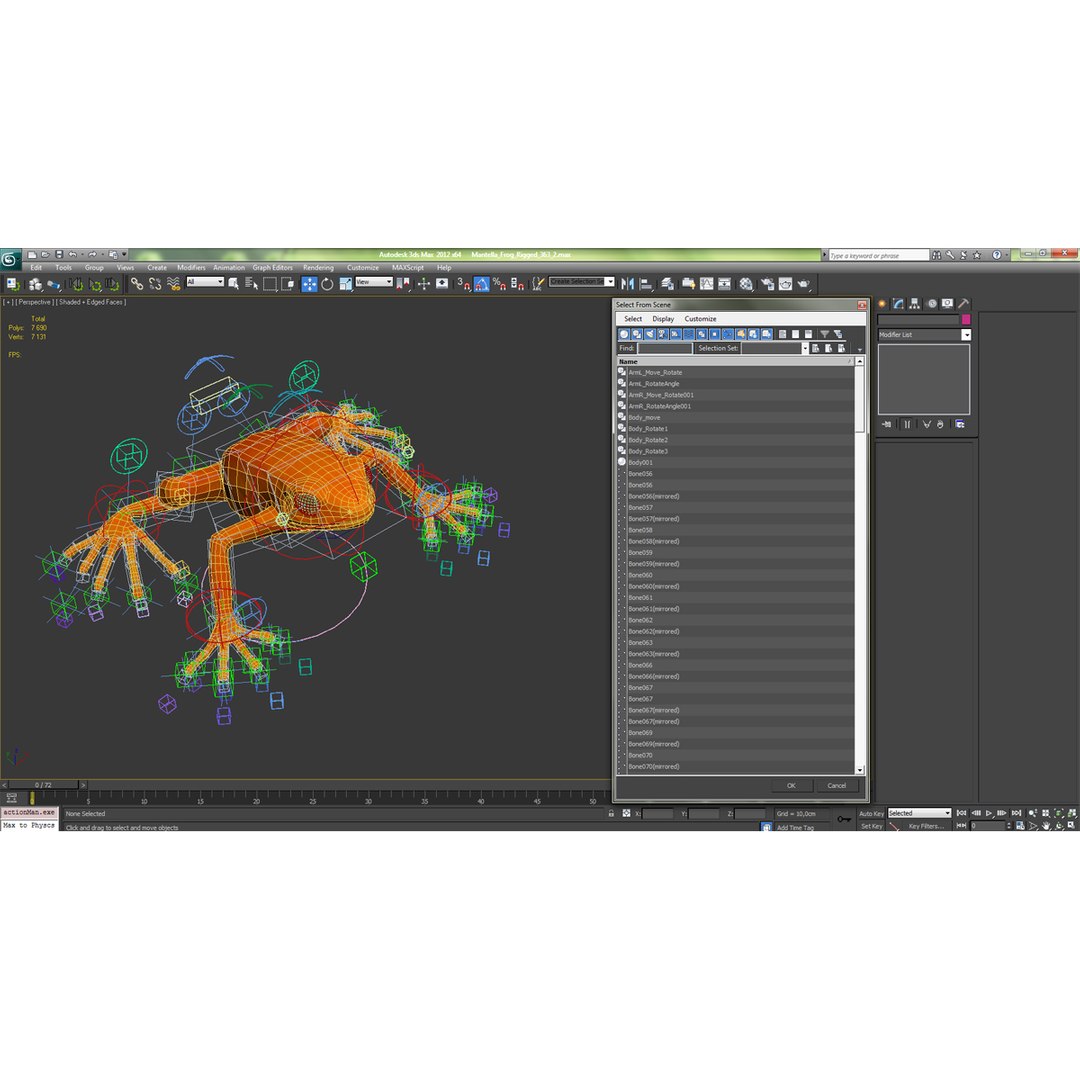Open Select by Name tool
The image size is (1080, 1080).
[x=251, y=284]
